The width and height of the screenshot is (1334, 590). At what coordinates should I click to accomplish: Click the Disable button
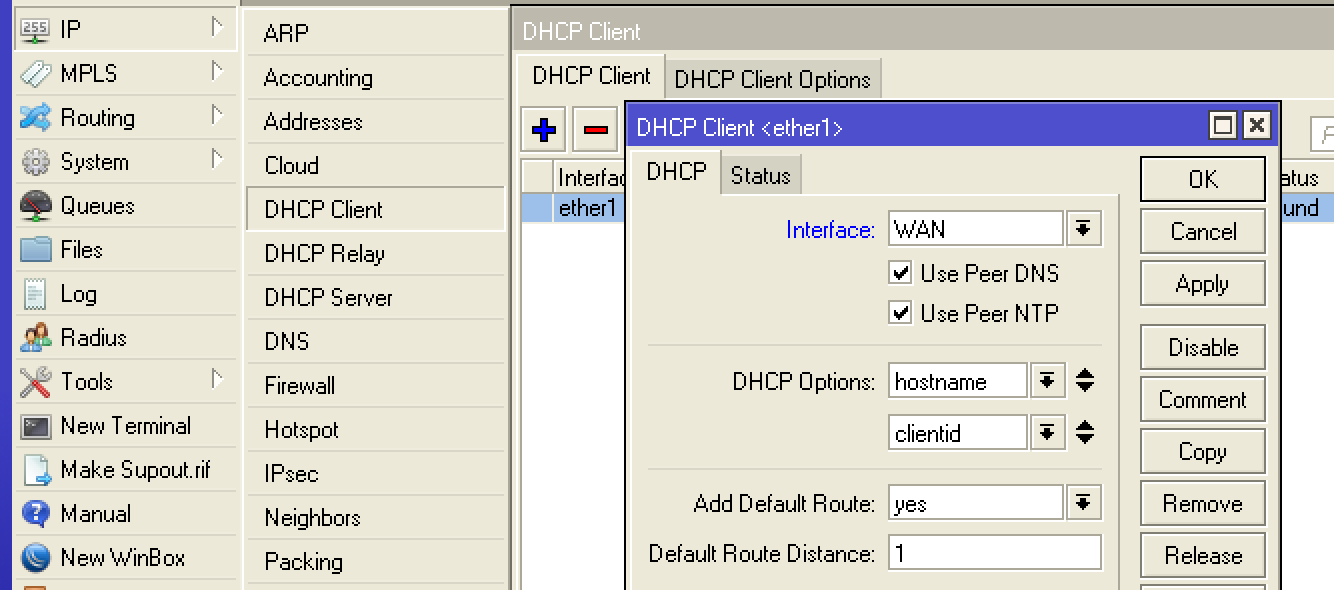pyautogui.click(x=1203, y=347)
